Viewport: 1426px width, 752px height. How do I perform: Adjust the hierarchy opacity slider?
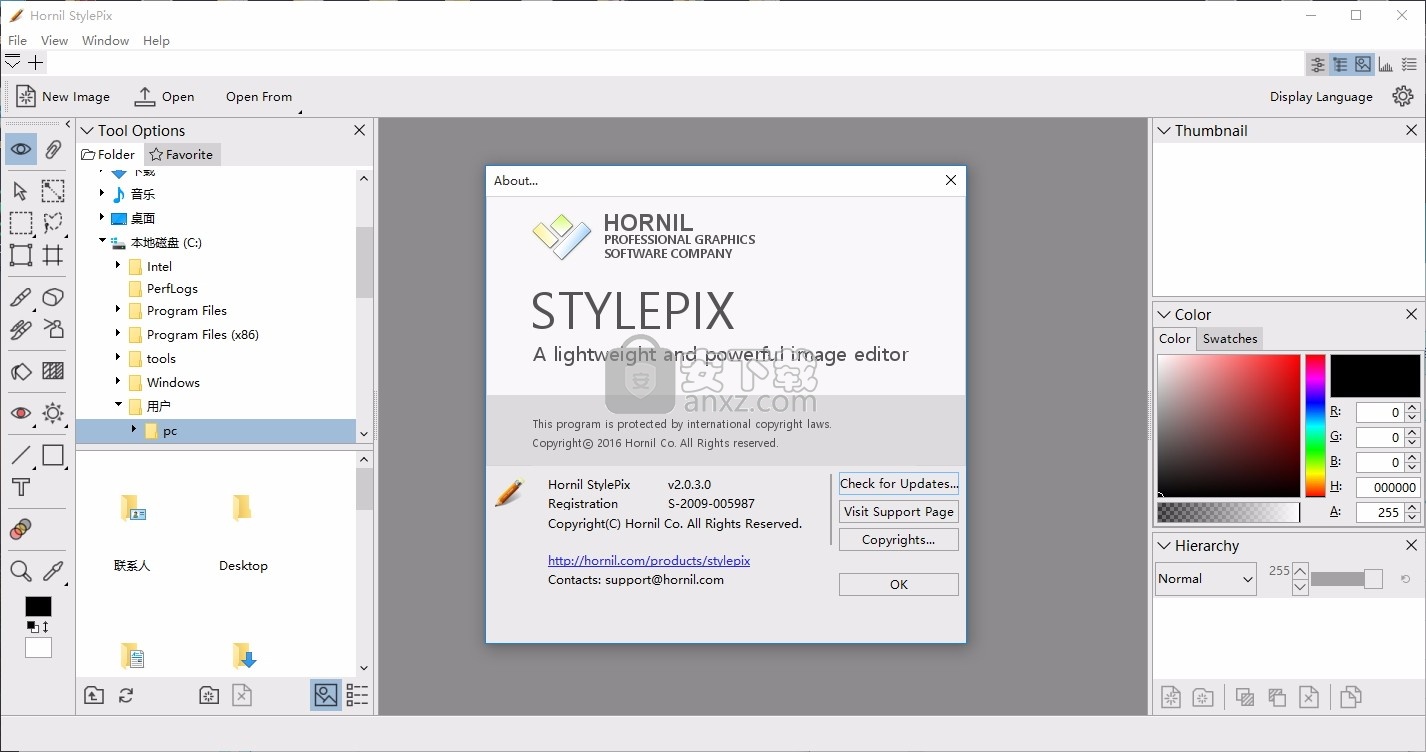point(1346,579)
